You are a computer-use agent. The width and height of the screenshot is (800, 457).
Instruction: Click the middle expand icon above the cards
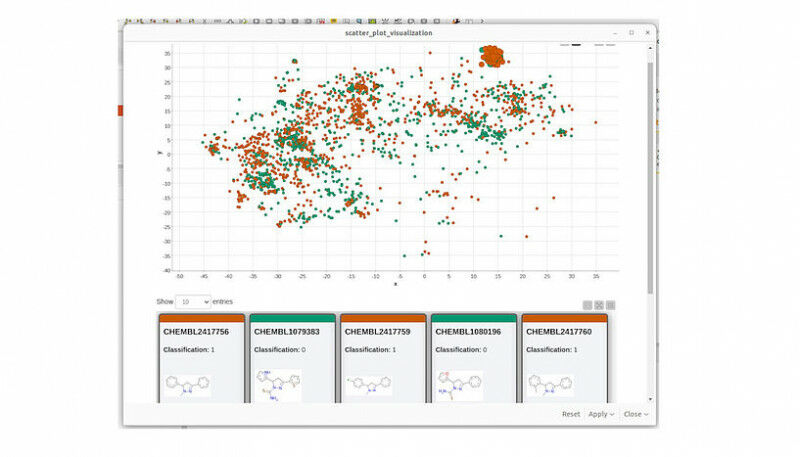pyautogui.click(x=599, y=304)
